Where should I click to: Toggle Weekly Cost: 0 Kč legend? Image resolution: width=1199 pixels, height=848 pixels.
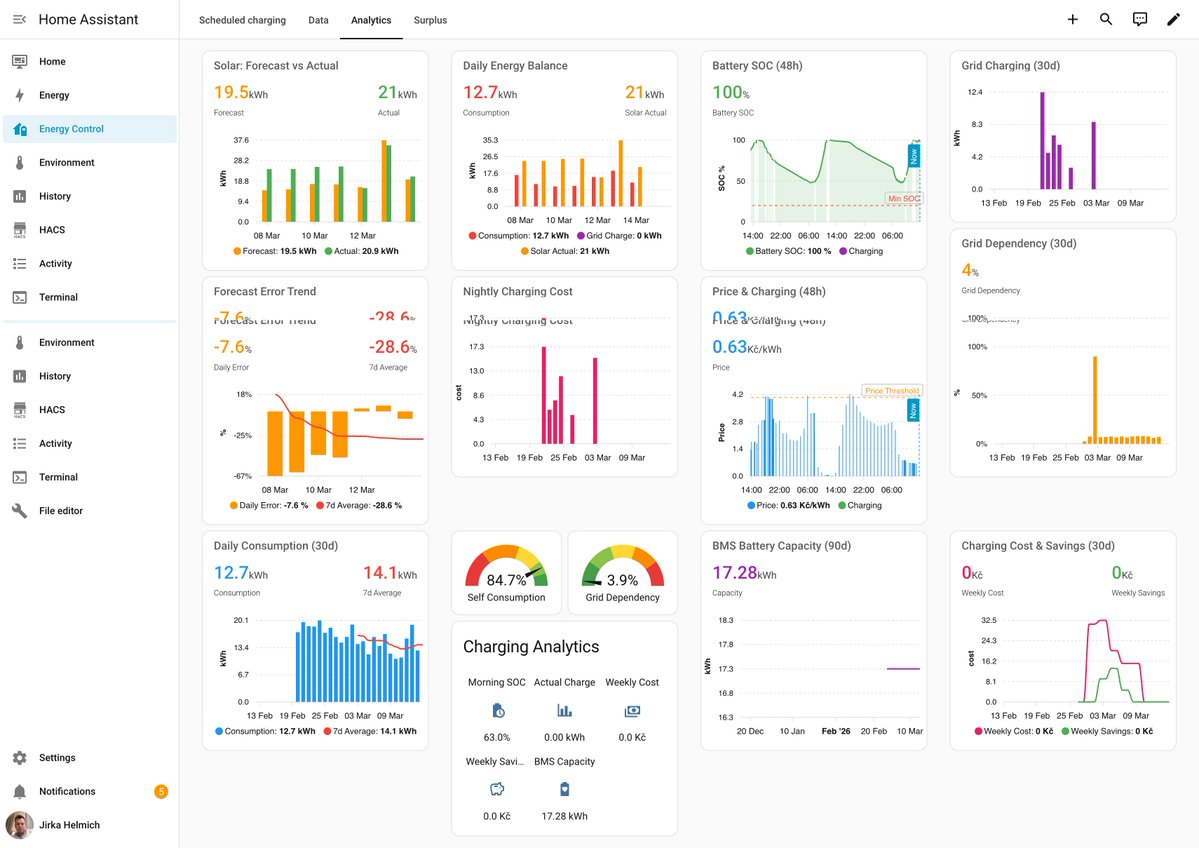point(1014,731)
